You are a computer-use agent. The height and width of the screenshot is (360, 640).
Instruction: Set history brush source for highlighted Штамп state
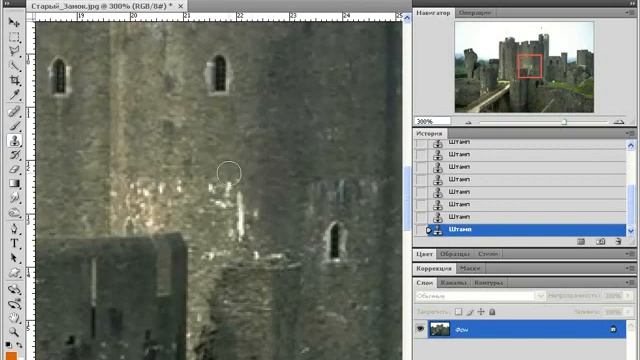point(421,229)
